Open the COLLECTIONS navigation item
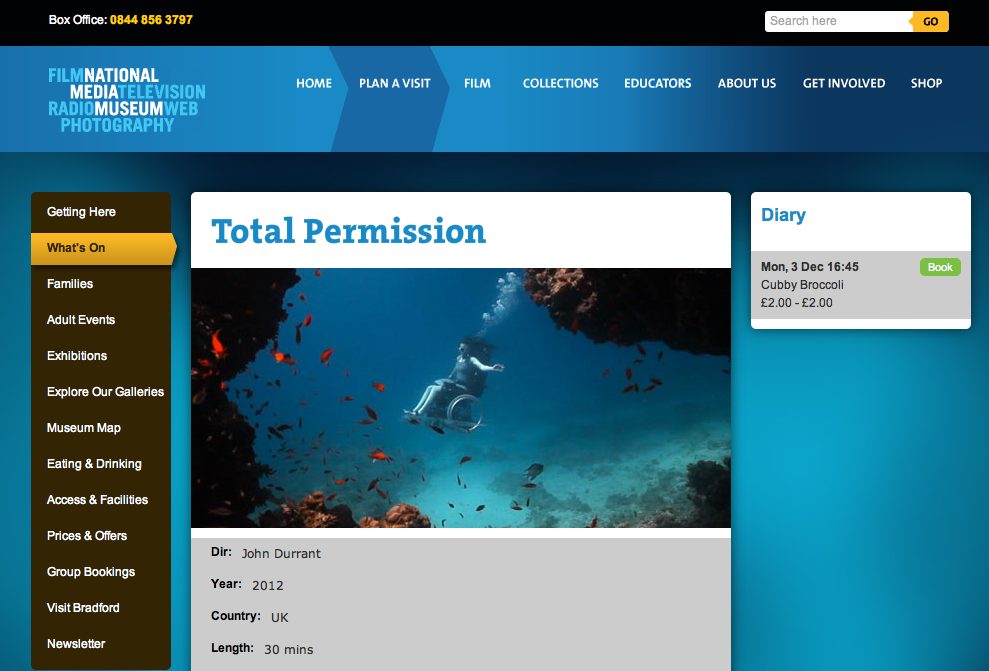 coord(561,83)
